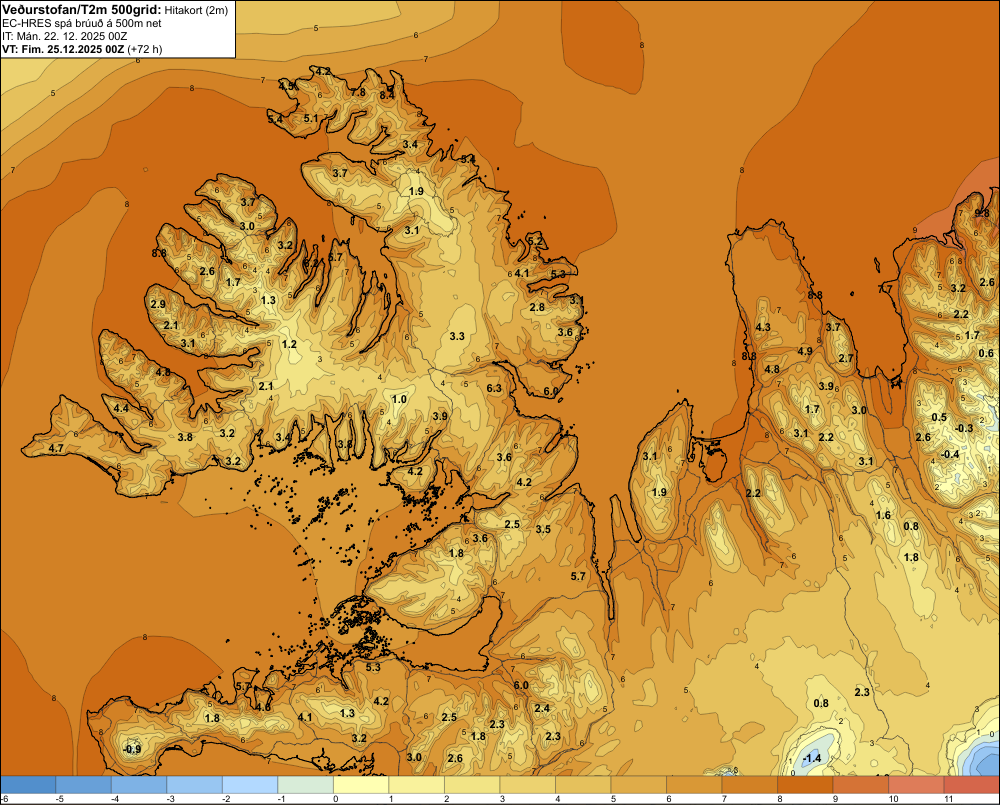Click the '1.2' temperature value
The height and width of the screenshot is (805, 1000).
(x=289, y=344)
